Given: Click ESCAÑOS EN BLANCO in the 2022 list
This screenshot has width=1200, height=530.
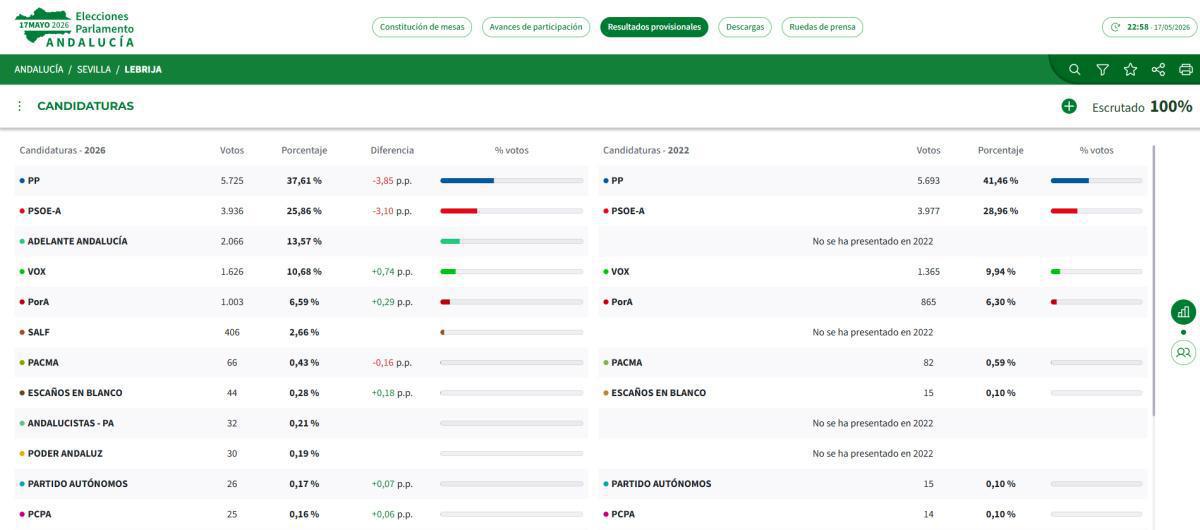Looking at the screenshot, I should (x=659, y=393).
